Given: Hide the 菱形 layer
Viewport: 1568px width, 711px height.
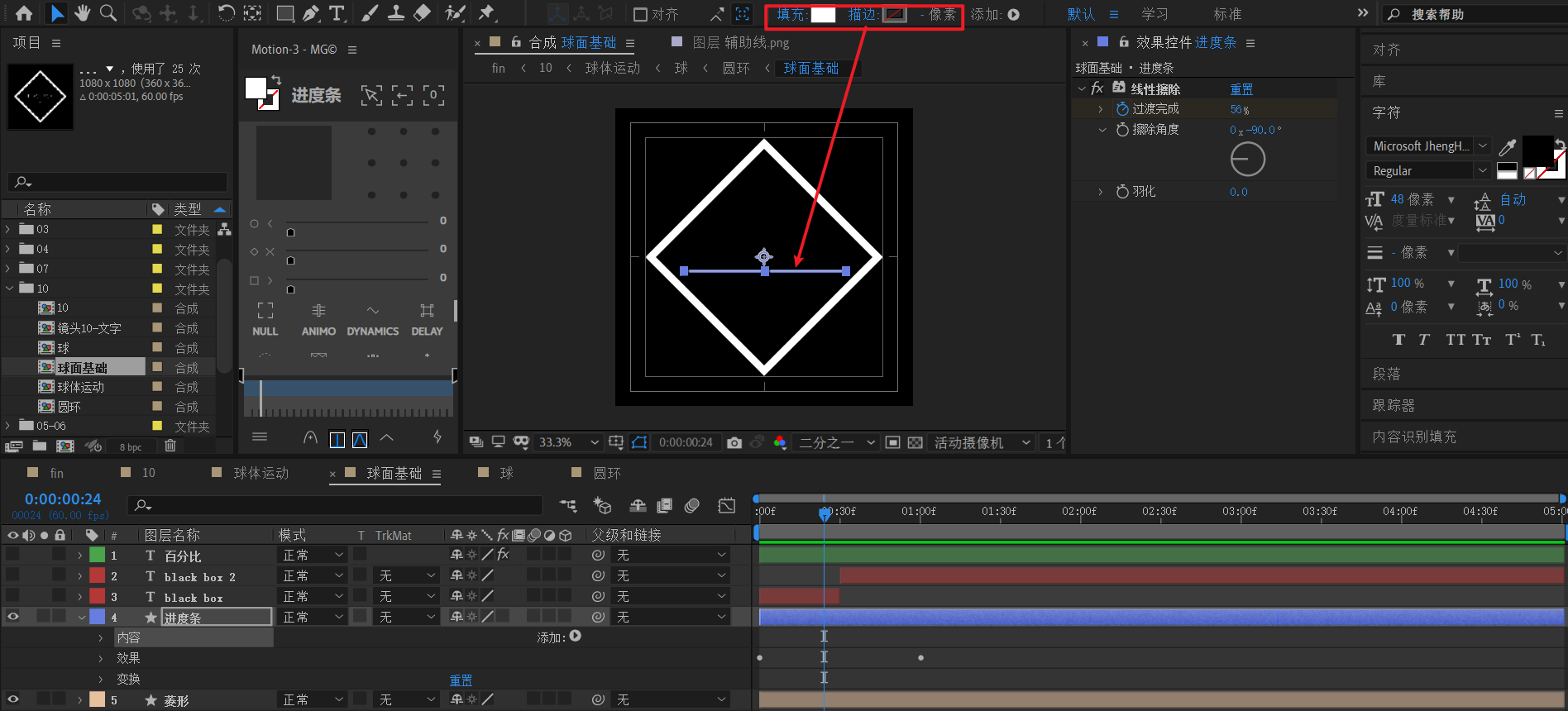Looking at the screenshot, I should (x=12, y=699).
